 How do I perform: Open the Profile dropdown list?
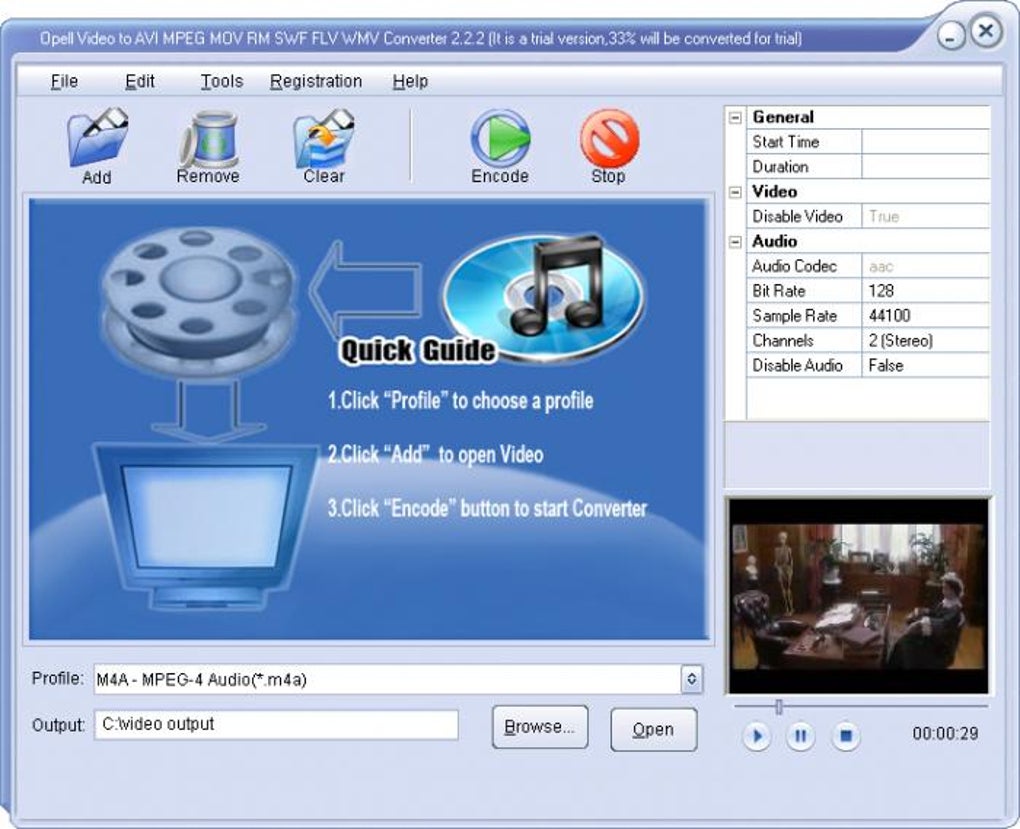coord(691,679)
